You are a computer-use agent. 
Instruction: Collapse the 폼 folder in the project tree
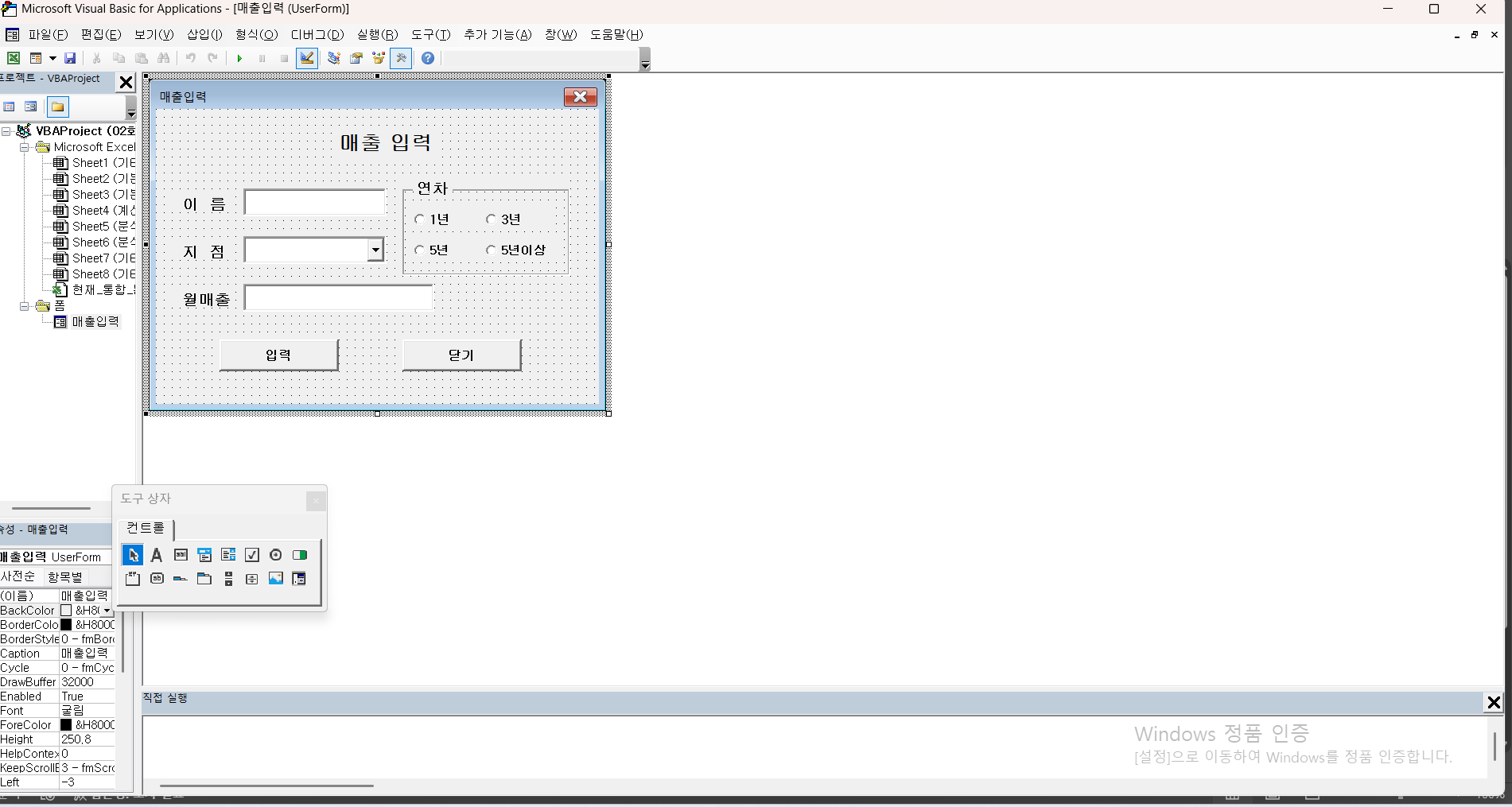point(25,306)
